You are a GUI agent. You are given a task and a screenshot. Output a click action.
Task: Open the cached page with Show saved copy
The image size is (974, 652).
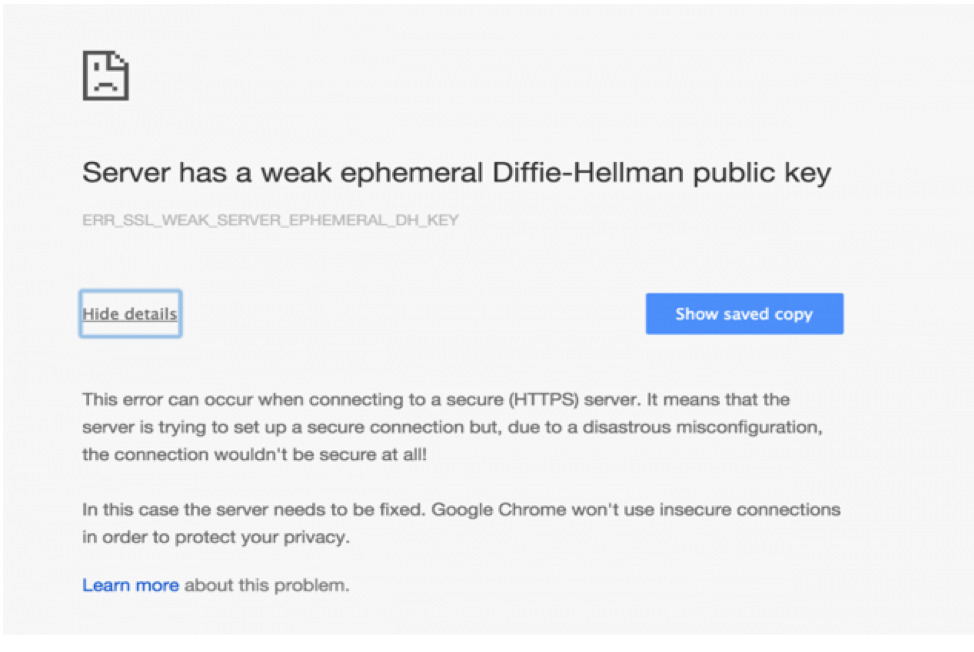[744, 314]
